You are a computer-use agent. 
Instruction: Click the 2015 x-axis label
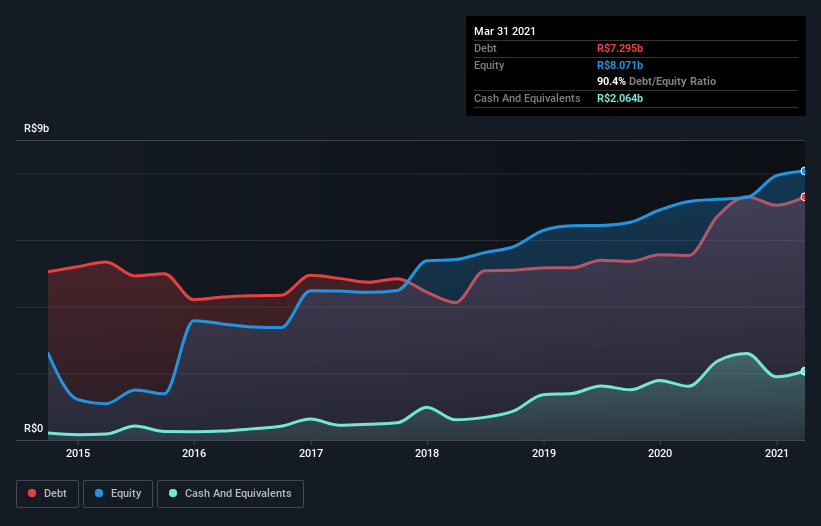pos(78,453)
